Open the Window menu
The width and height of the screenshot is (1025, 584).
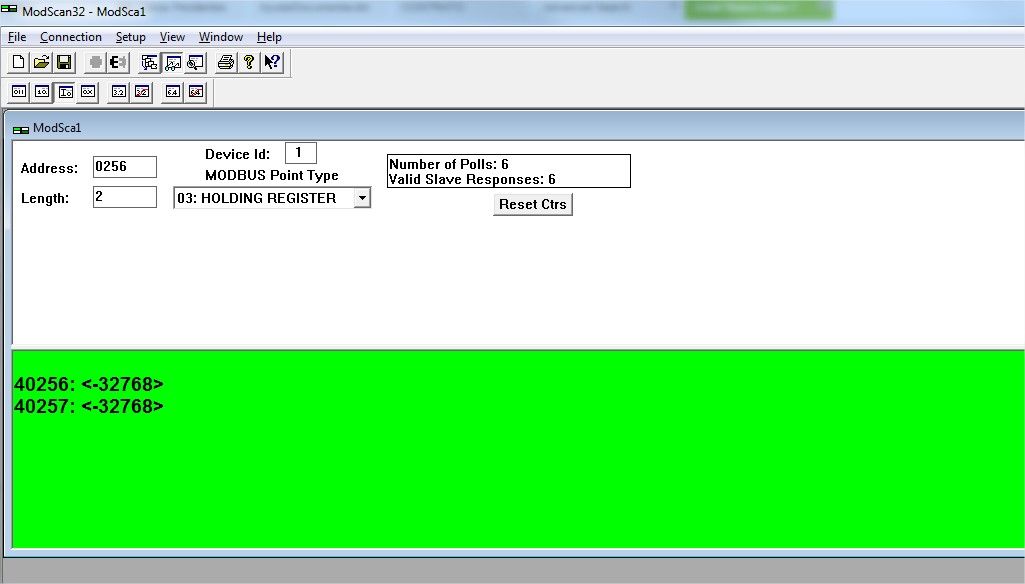tap(221, 37)
